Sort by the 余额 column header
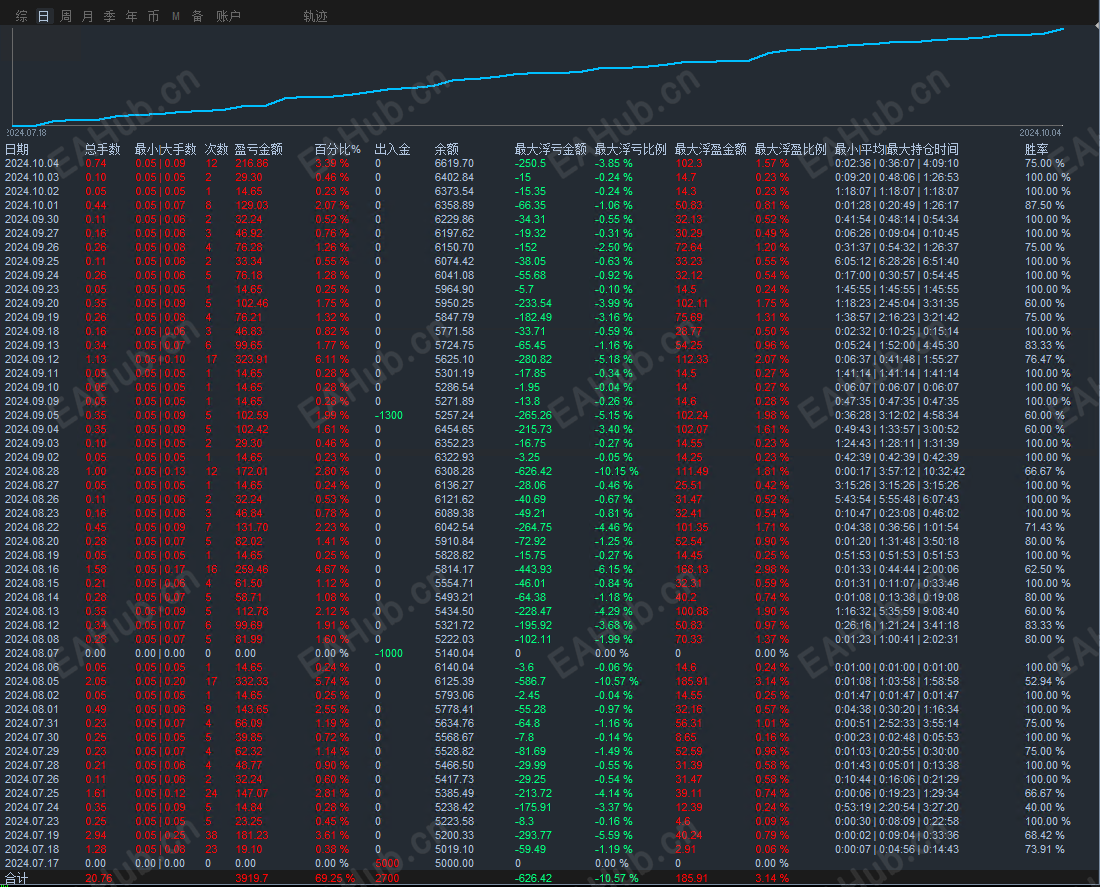 pyautogui.click(x=446, y=149)
